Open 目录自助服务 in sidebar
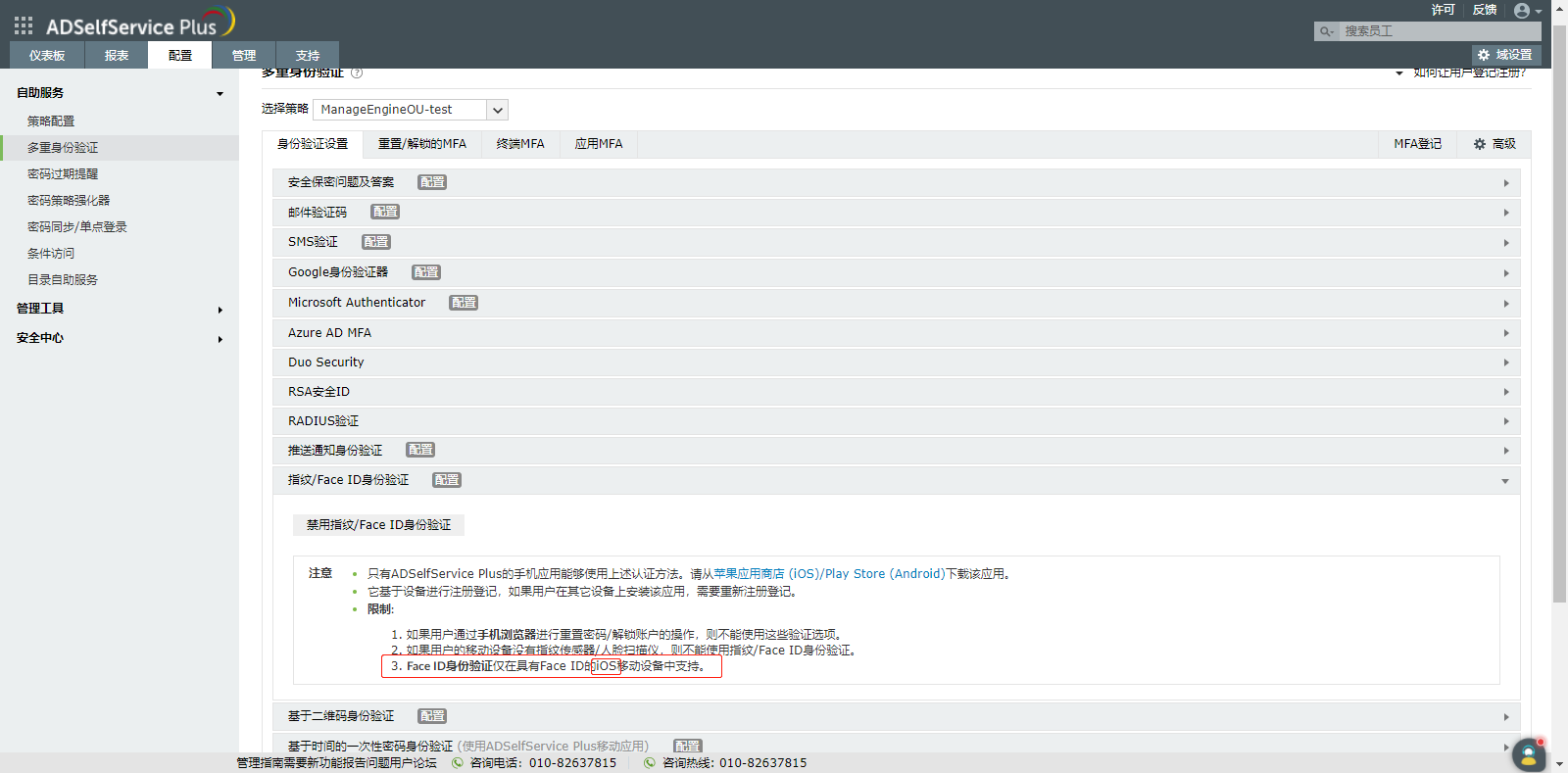Screen dimensions: 1568x773 point(63,280)
